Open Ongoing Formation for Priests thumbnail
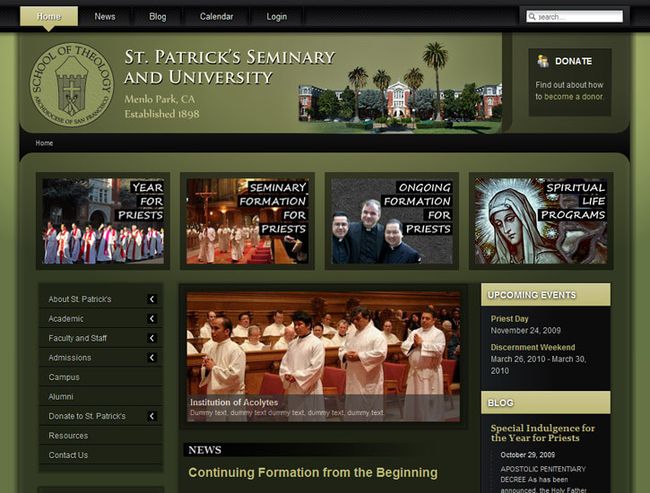The width and height of the screenshot is (650, 493). click(x=392, y=221)
